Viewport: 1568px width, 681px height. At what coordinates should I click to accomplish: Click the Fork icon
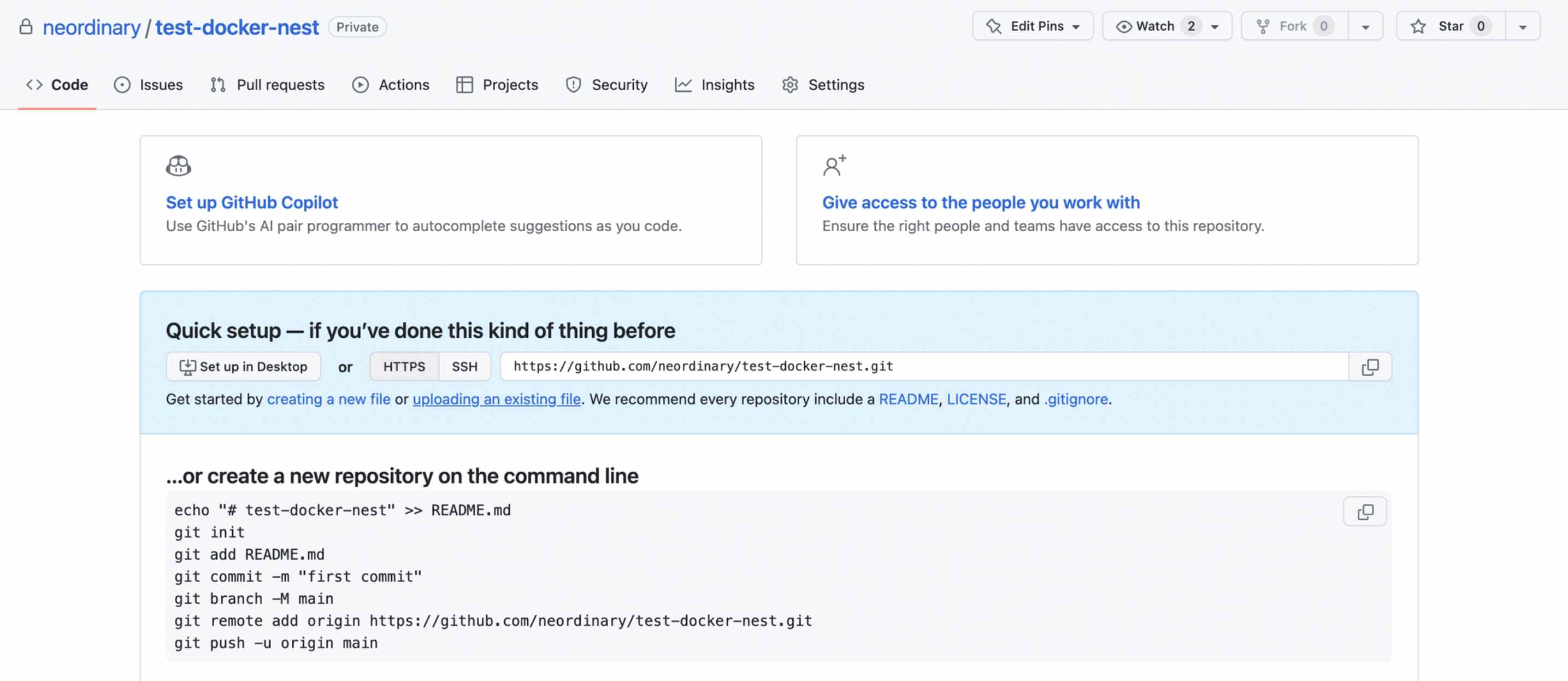click(1263, 26)
